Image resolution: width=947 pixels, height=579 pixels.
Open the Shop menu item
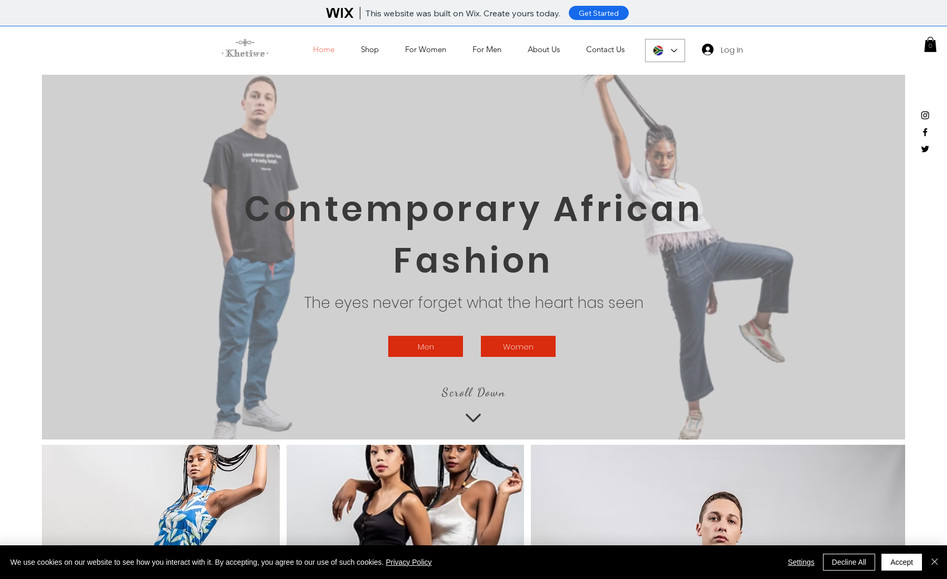[x=370, y=50]
